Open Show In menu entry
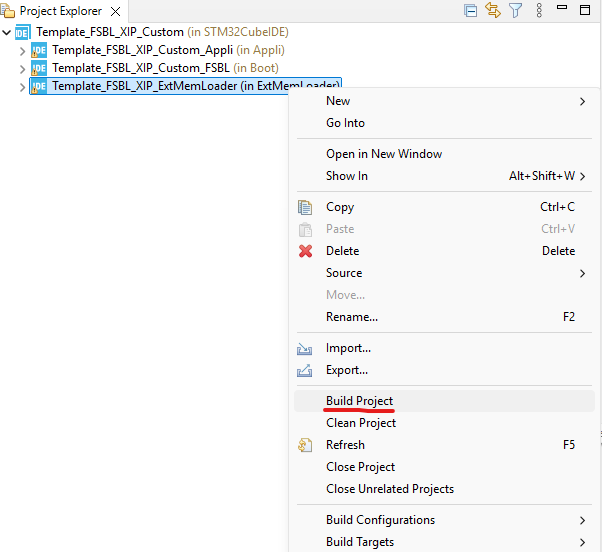This screenshot has width=602, height=552. coord(445,176)
